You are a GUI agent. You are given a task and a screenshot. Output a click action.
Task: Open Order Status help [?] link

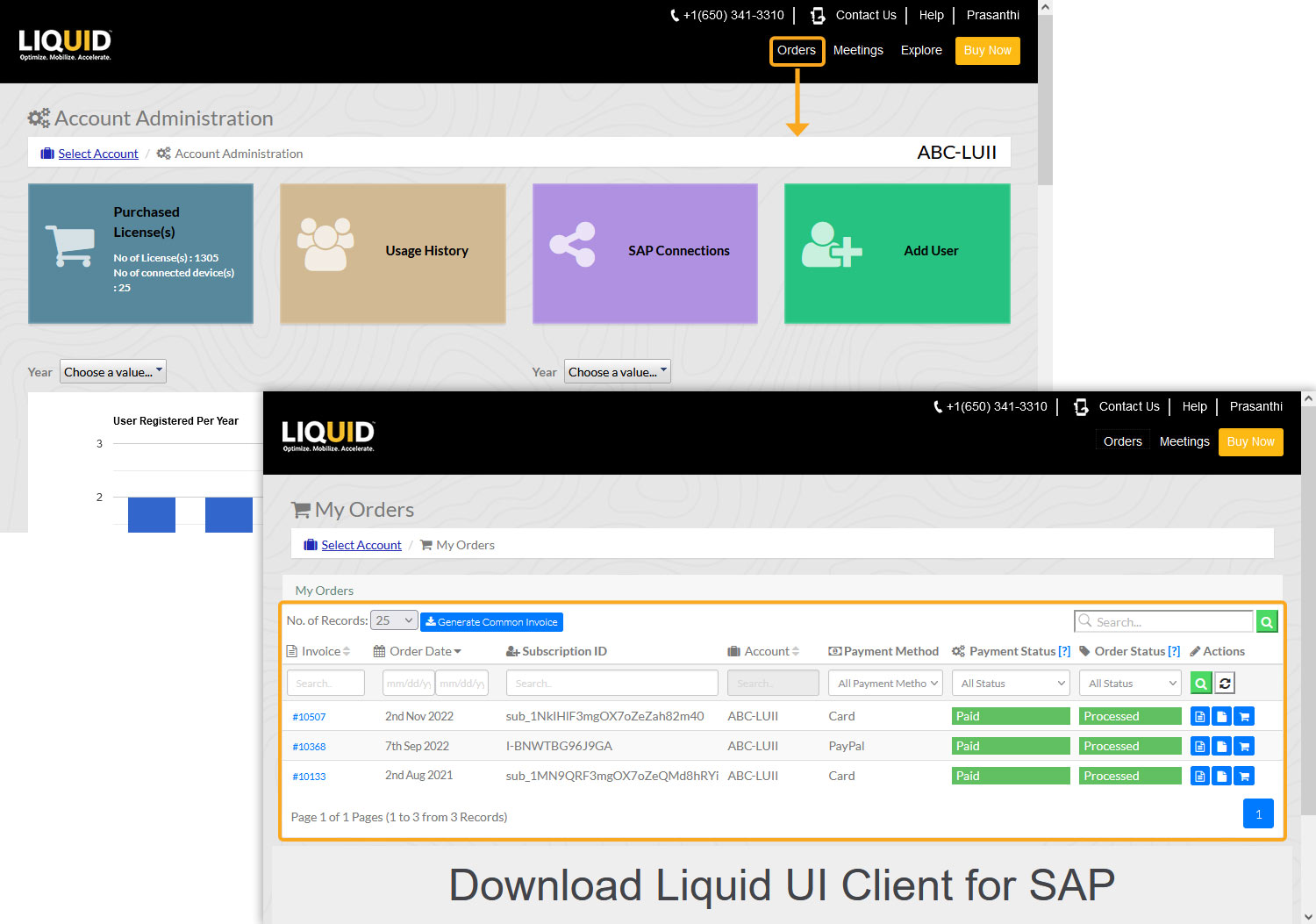1174,651
